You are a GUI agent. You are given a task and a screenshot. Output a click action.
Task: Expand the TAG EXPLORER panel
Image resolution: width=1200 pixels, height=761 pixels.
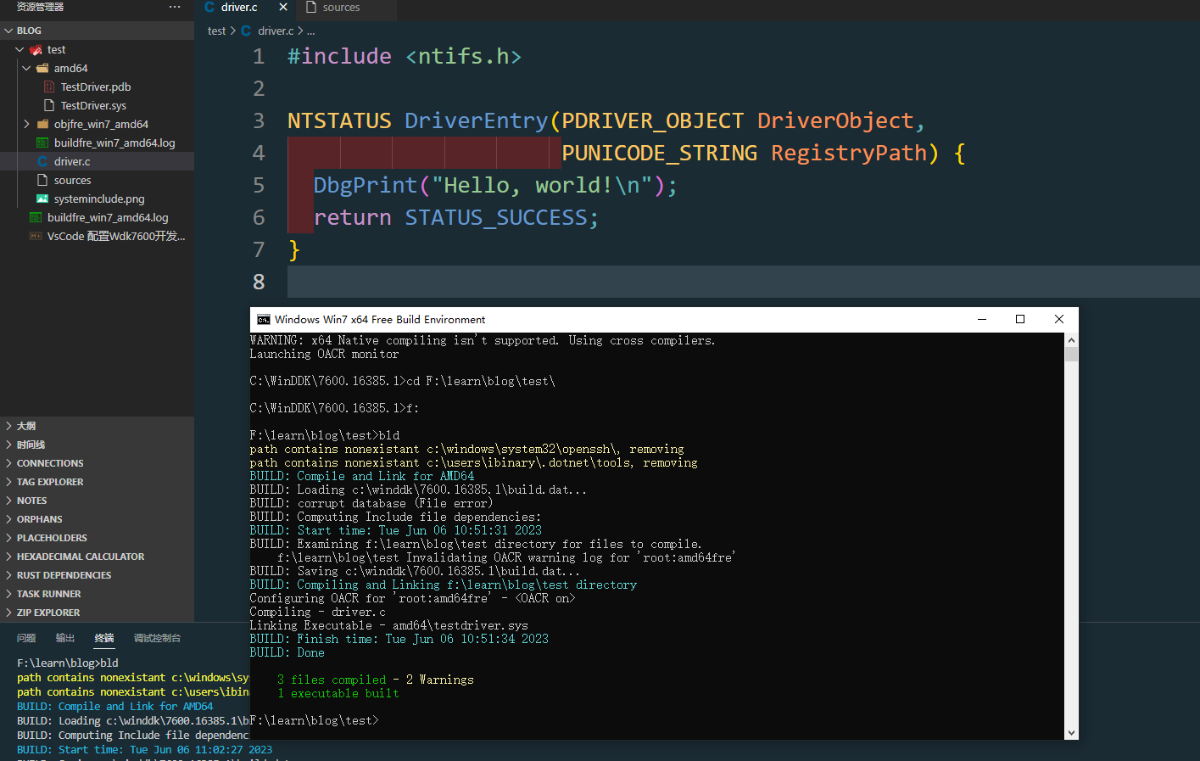point(97,482)
